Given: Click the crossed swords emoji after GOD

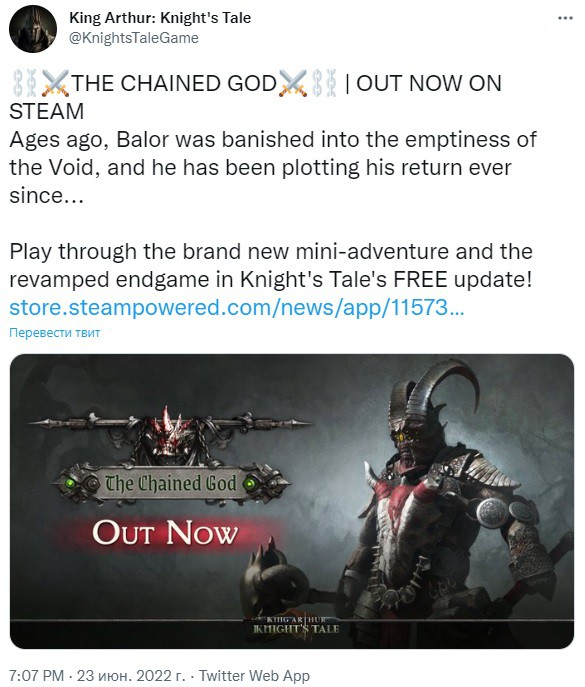Looking at the screenshot, I should tap(293, 83).
